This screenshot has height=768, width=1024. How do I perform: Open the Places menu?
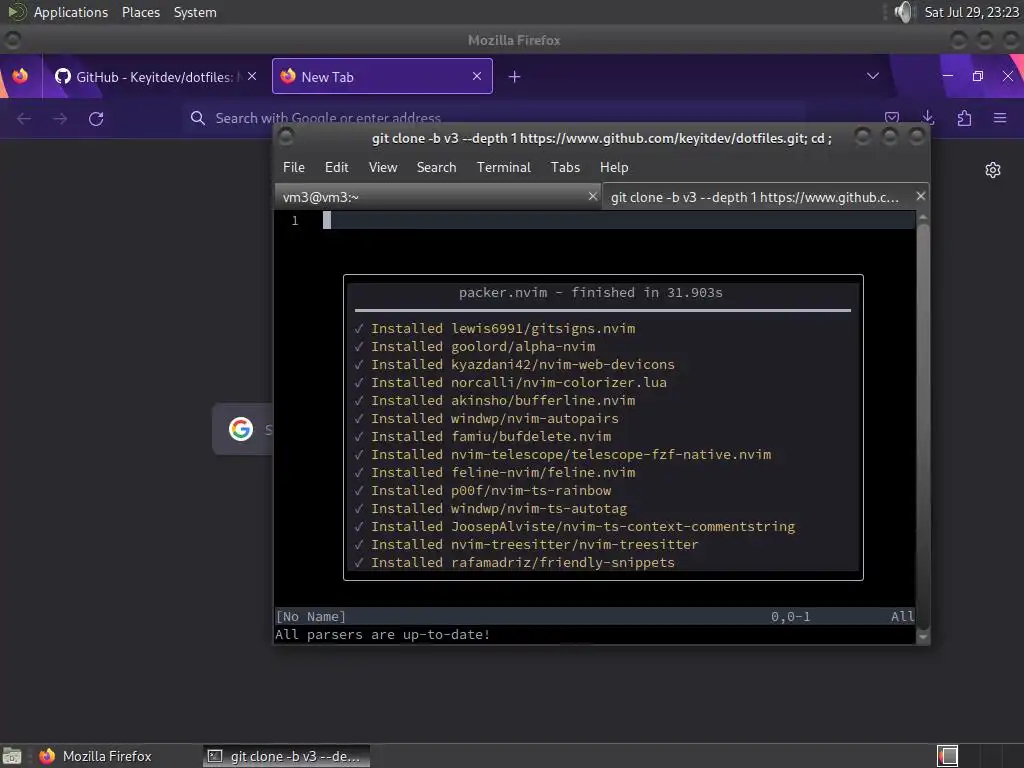[x=140, y=12]
